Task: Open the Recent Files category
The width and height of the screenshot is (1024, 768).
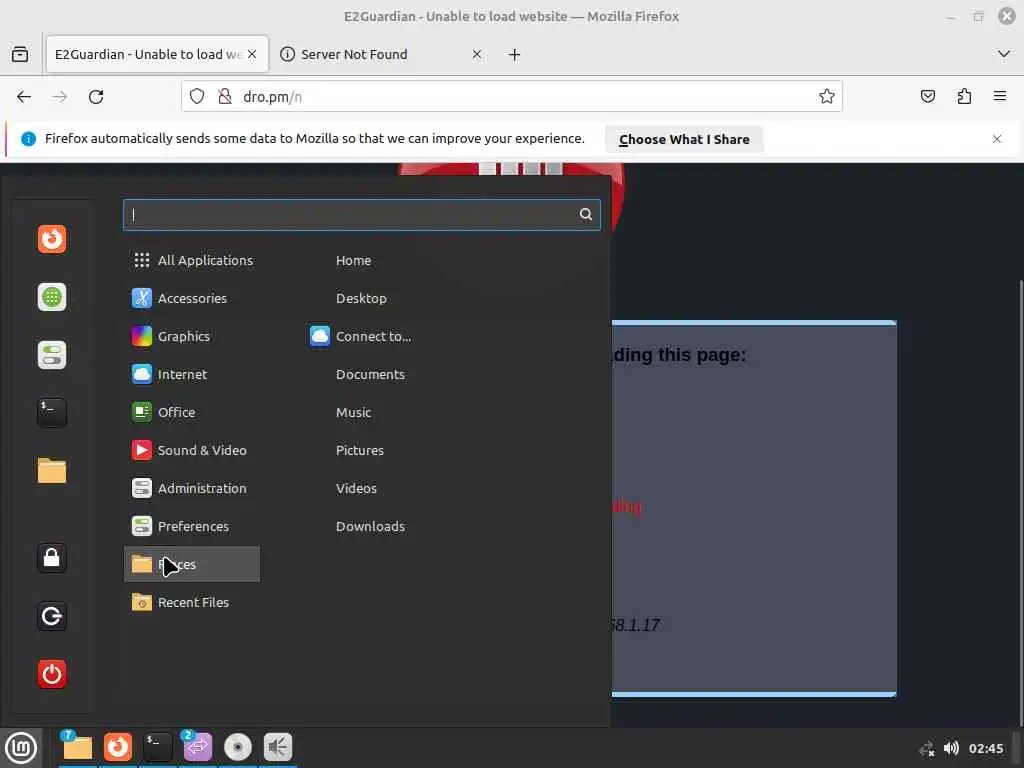Action: (192, 602)
